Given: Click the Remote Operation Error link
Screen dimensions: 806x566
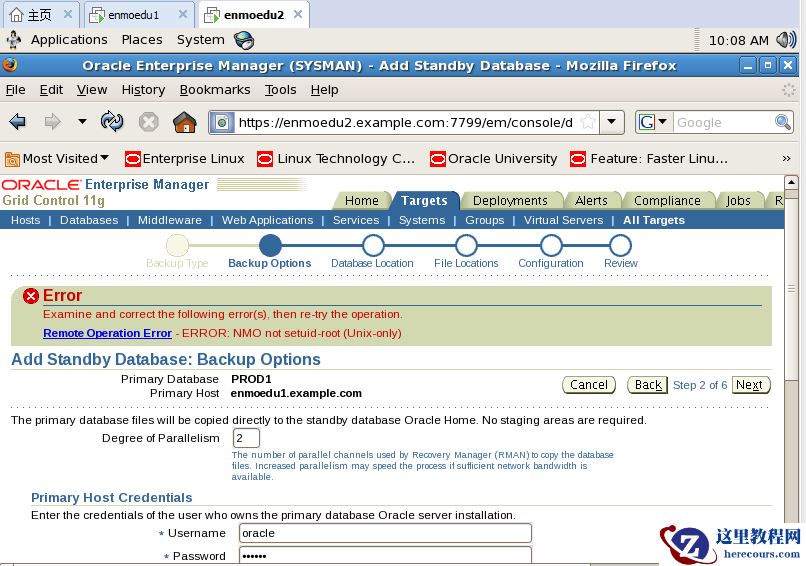Looking at the screenshot, I should pos(107,333).
